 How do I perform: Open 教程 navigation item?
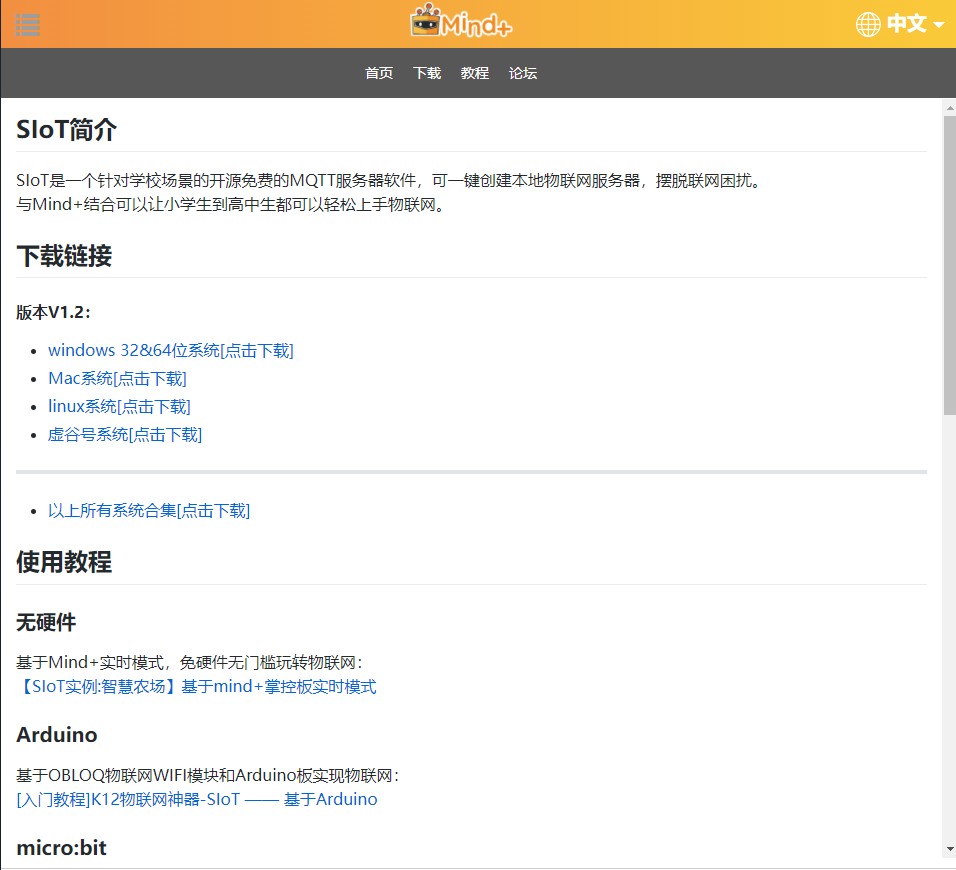[x=475, y=73]
